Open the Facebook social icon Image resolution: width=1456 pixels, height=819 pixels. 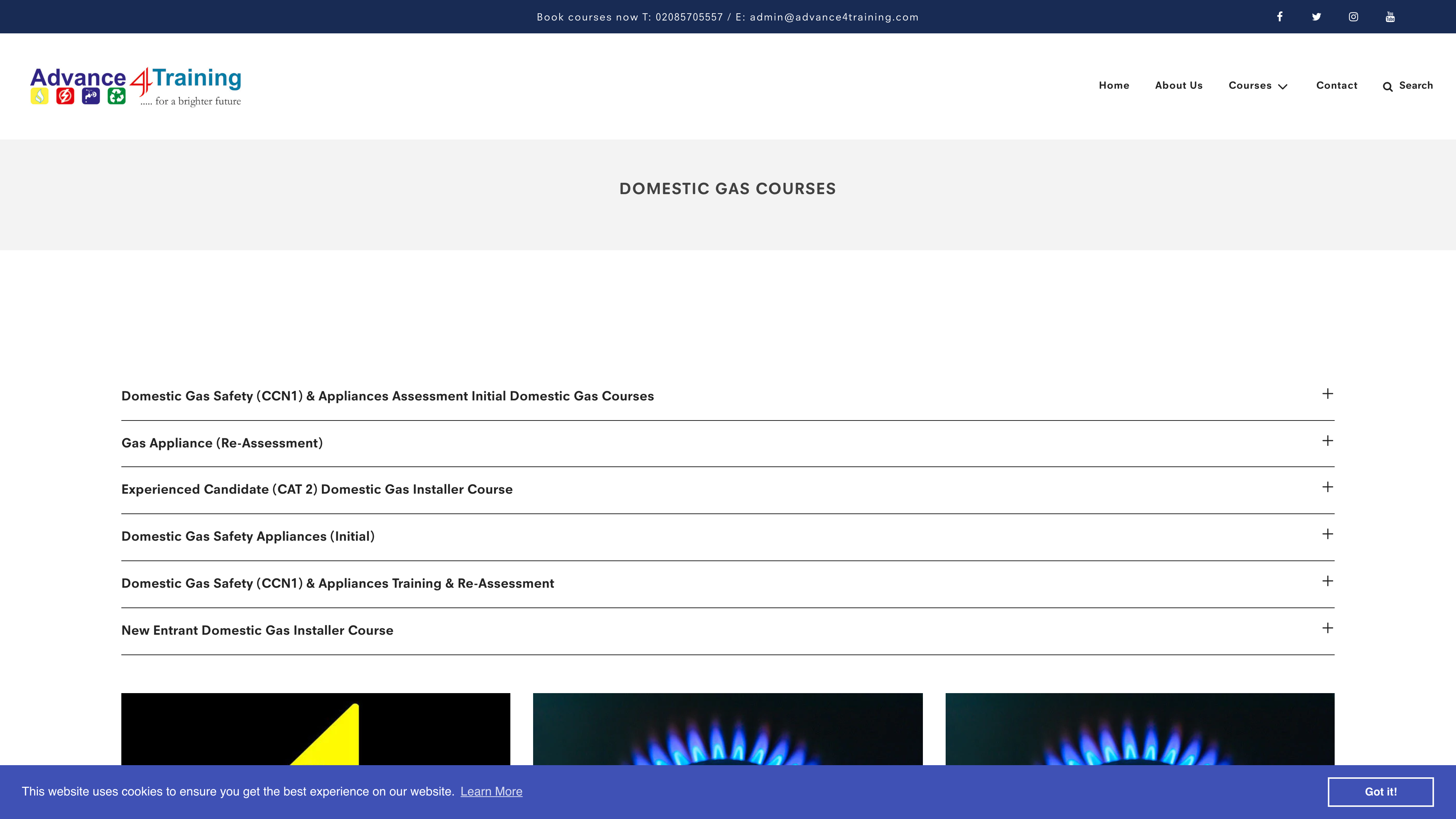[x=1280, y=16]
